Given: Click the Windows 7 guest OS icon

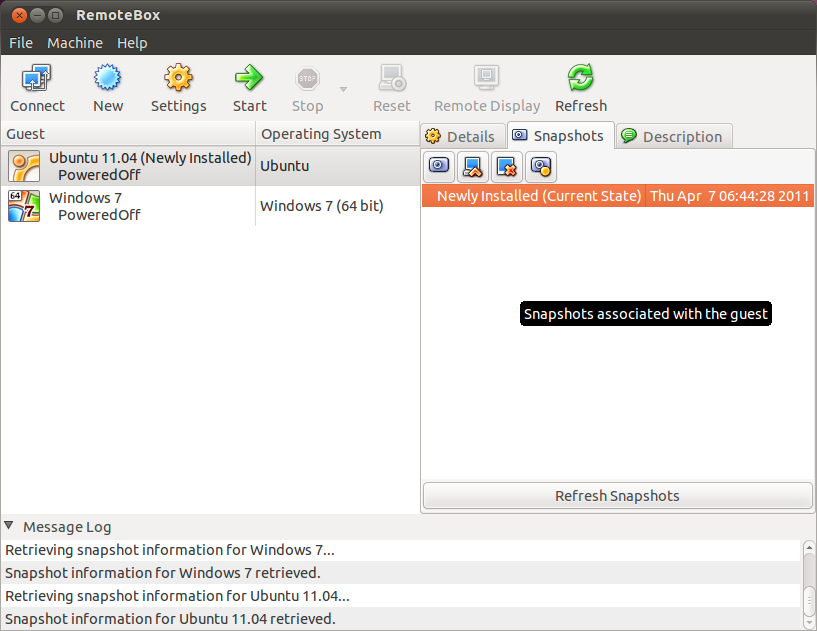Looking at the screenshot, I should (24, 206).
